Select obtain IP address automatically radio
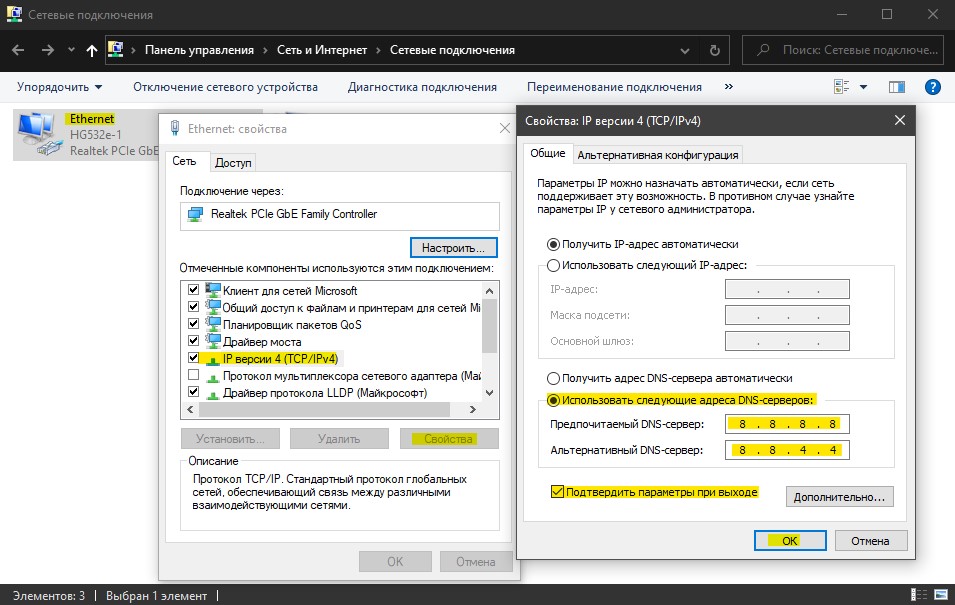The width and height of the screenshot is (955, 605). click(x=553, y=244)
